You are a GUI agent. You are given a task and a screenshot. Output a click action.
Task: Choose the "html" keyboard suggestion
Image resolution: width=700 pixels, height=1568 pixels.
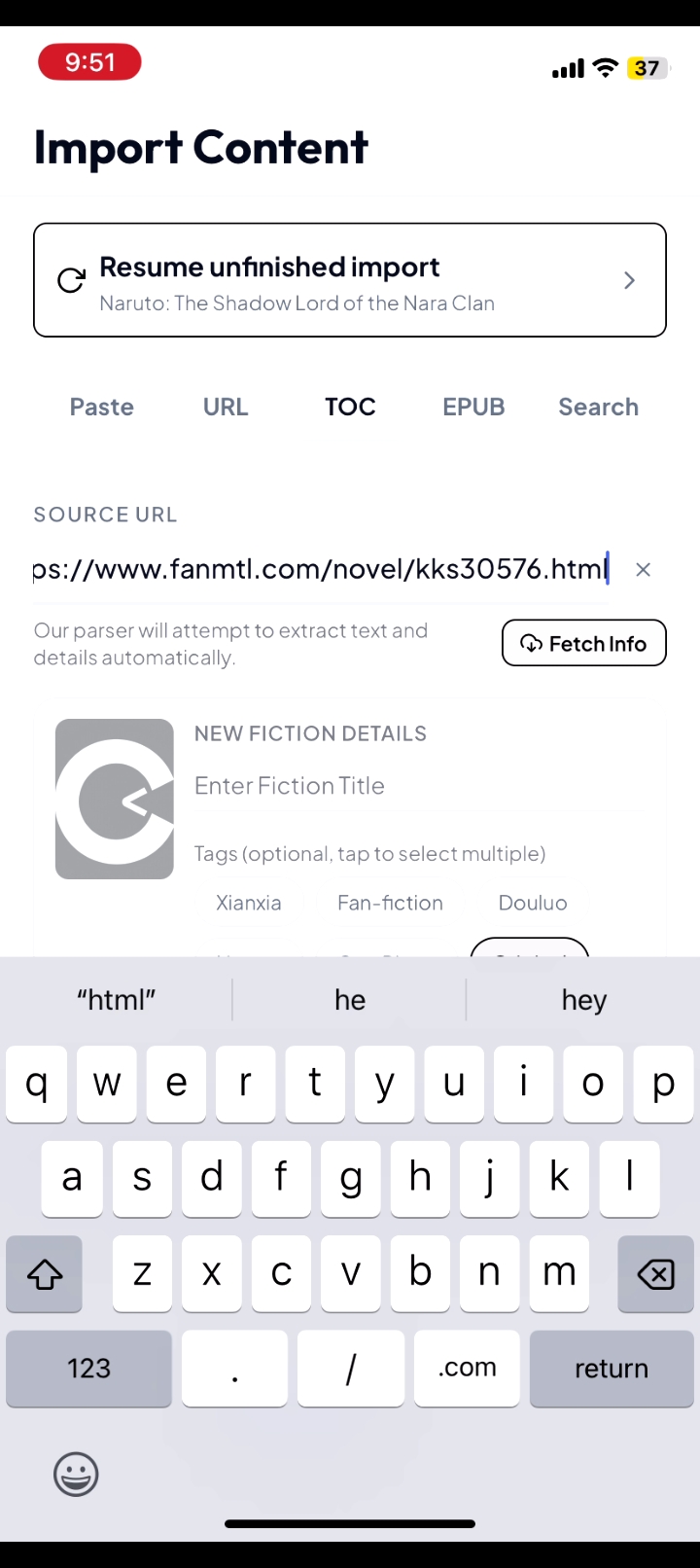117,1000
